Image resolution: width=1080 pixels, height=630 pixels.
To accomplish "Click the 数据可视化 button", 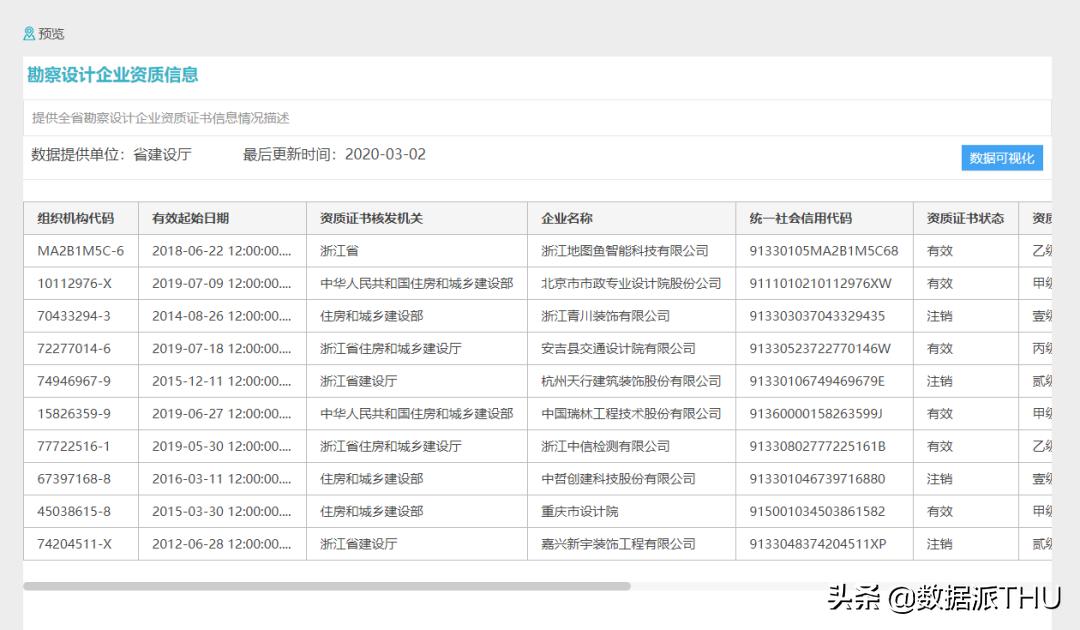I will tap(1001, 158).
